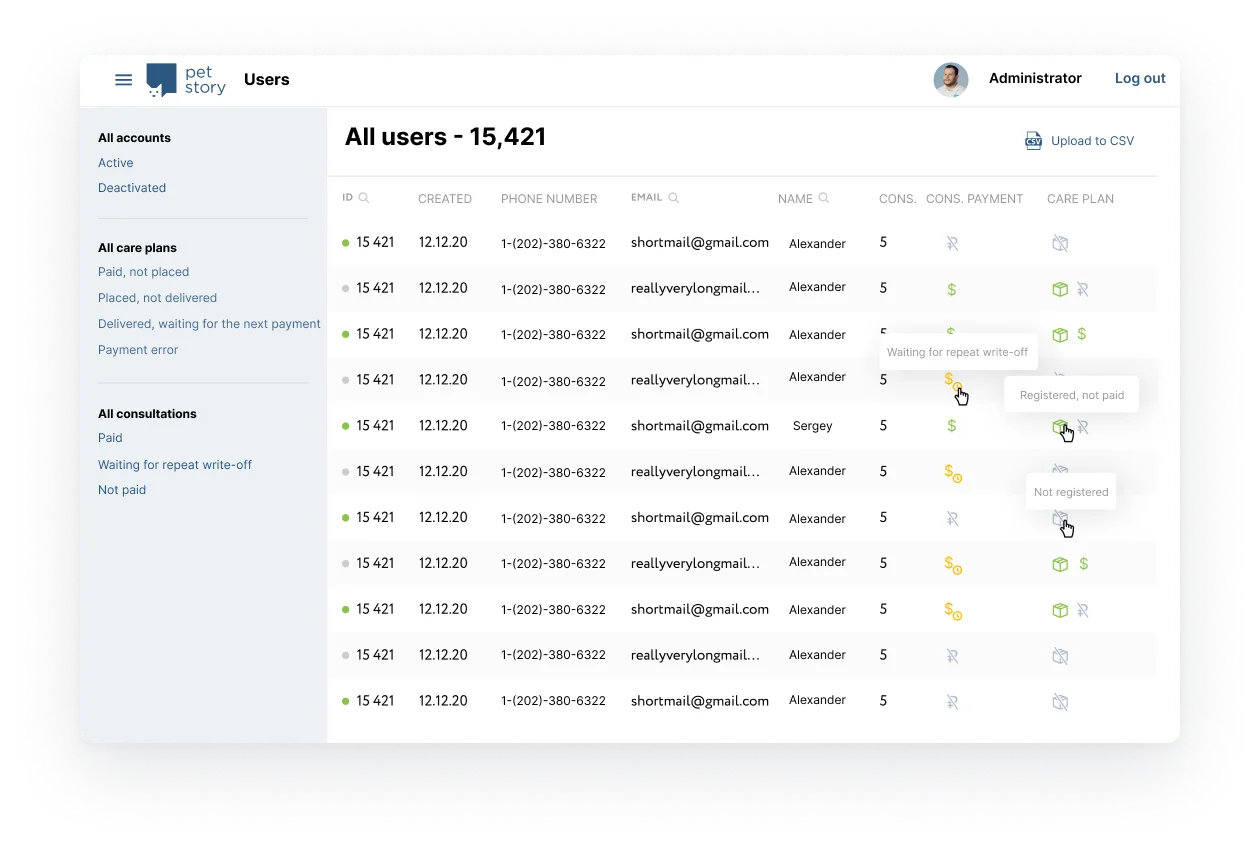Open the Payment error filter
This screenshot has width=1260, height=848.
(138, 350)
